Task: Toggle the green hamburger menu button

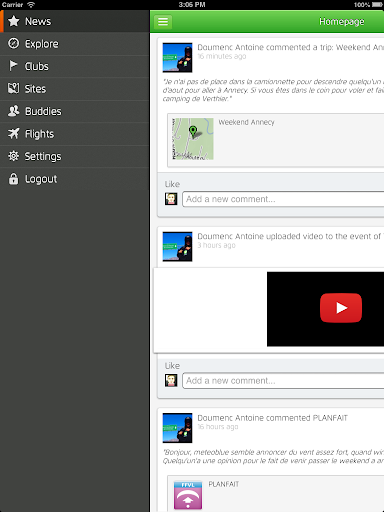Action: click(163, 22)
